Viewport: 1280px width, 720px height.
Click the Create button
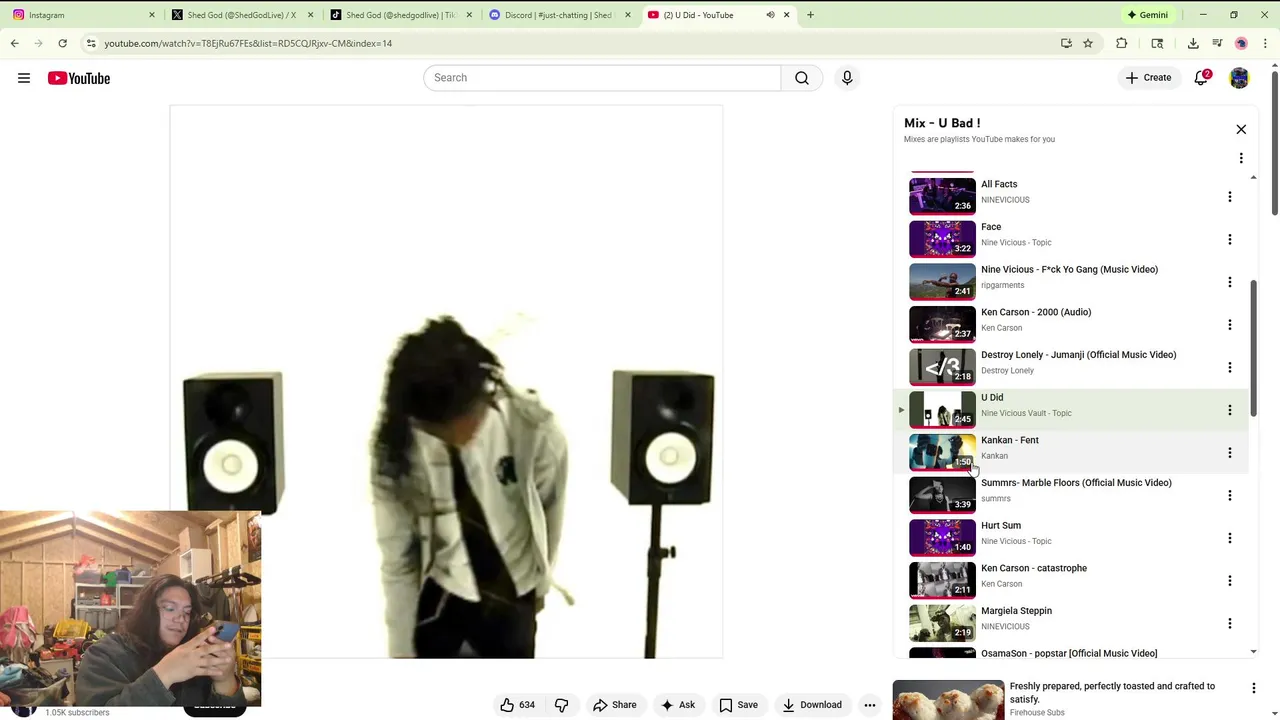tap(1148, 78)
